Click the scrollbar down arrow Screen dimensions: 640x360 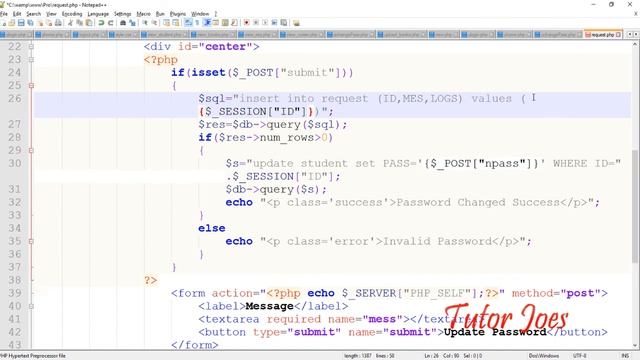(636, 345)
